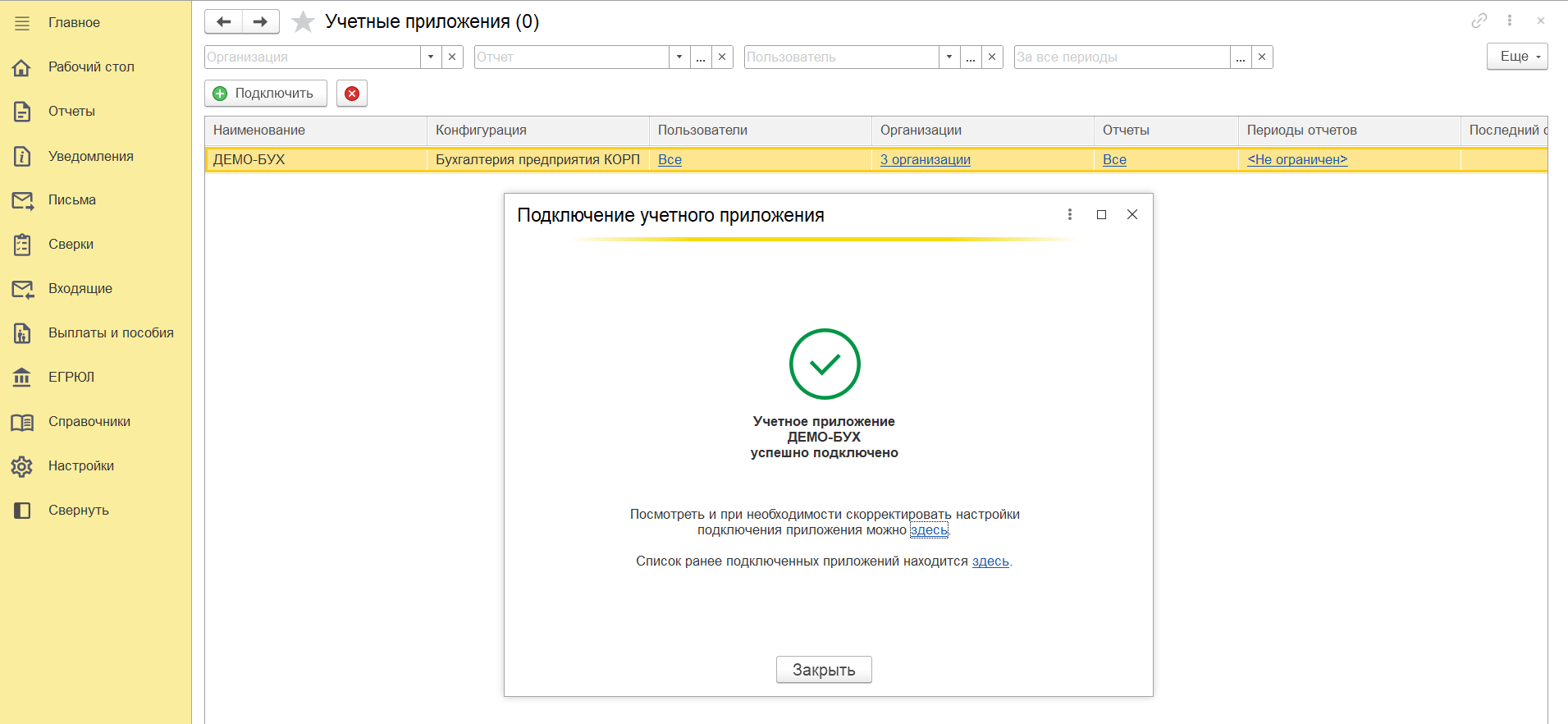This screenshot has width=1568, height=724.
Task: Open Отчет selection ellipsis button
Action: coord(701,57)
